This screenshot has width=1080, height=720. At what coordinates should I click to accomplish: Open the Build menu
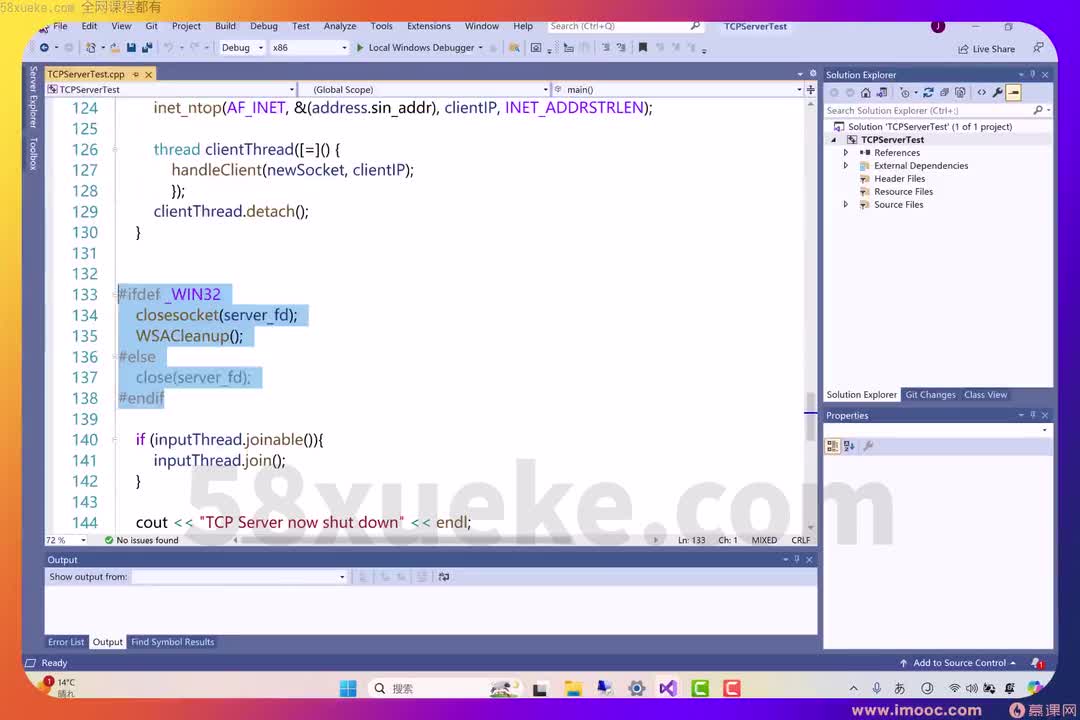(x=225, y=26)
